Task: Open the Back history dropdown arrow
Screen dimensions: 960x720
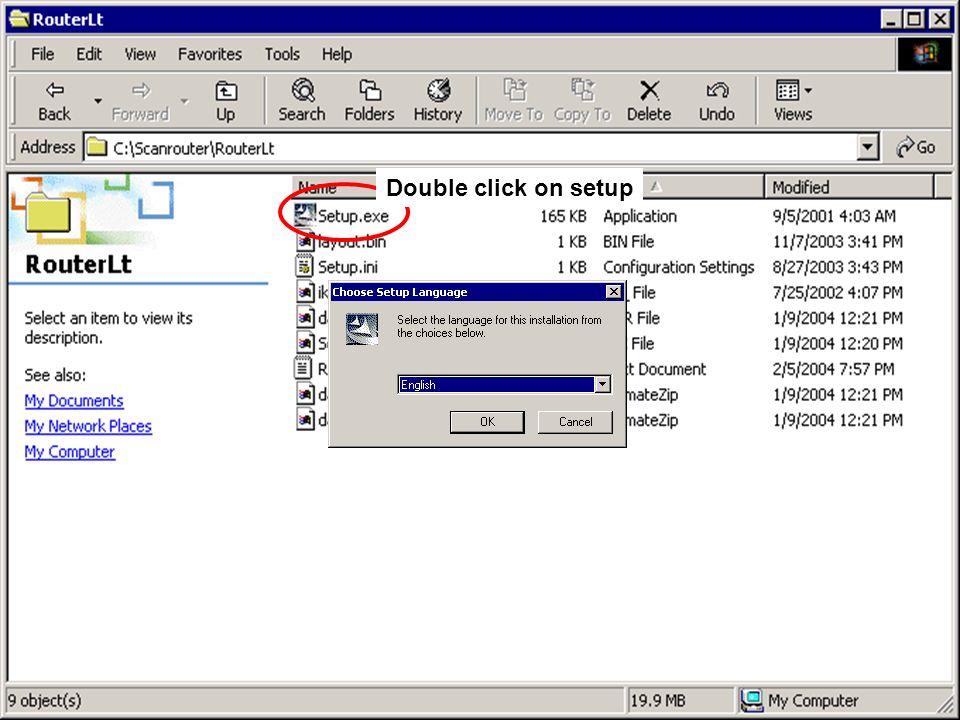Action: point(97,100)
